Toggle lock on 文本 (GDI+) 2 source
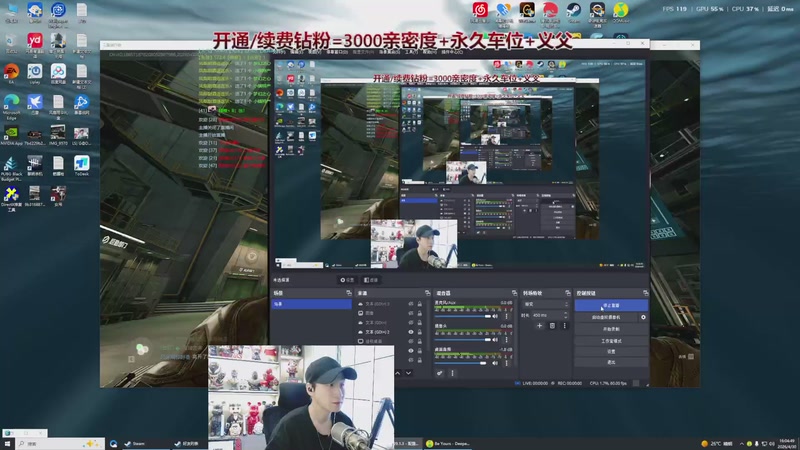This screenshot has height=450, width=800. [x=420, y=332]
